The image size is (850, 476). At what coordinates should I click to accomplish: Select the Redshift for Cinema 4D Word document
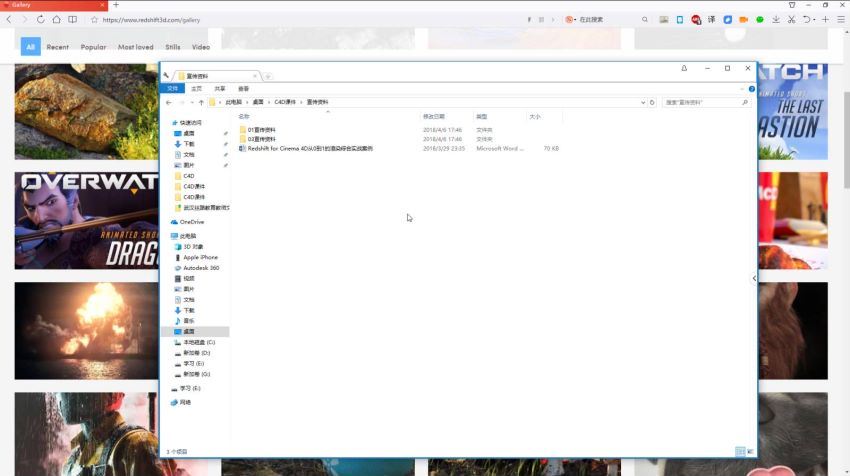(310, 149)
